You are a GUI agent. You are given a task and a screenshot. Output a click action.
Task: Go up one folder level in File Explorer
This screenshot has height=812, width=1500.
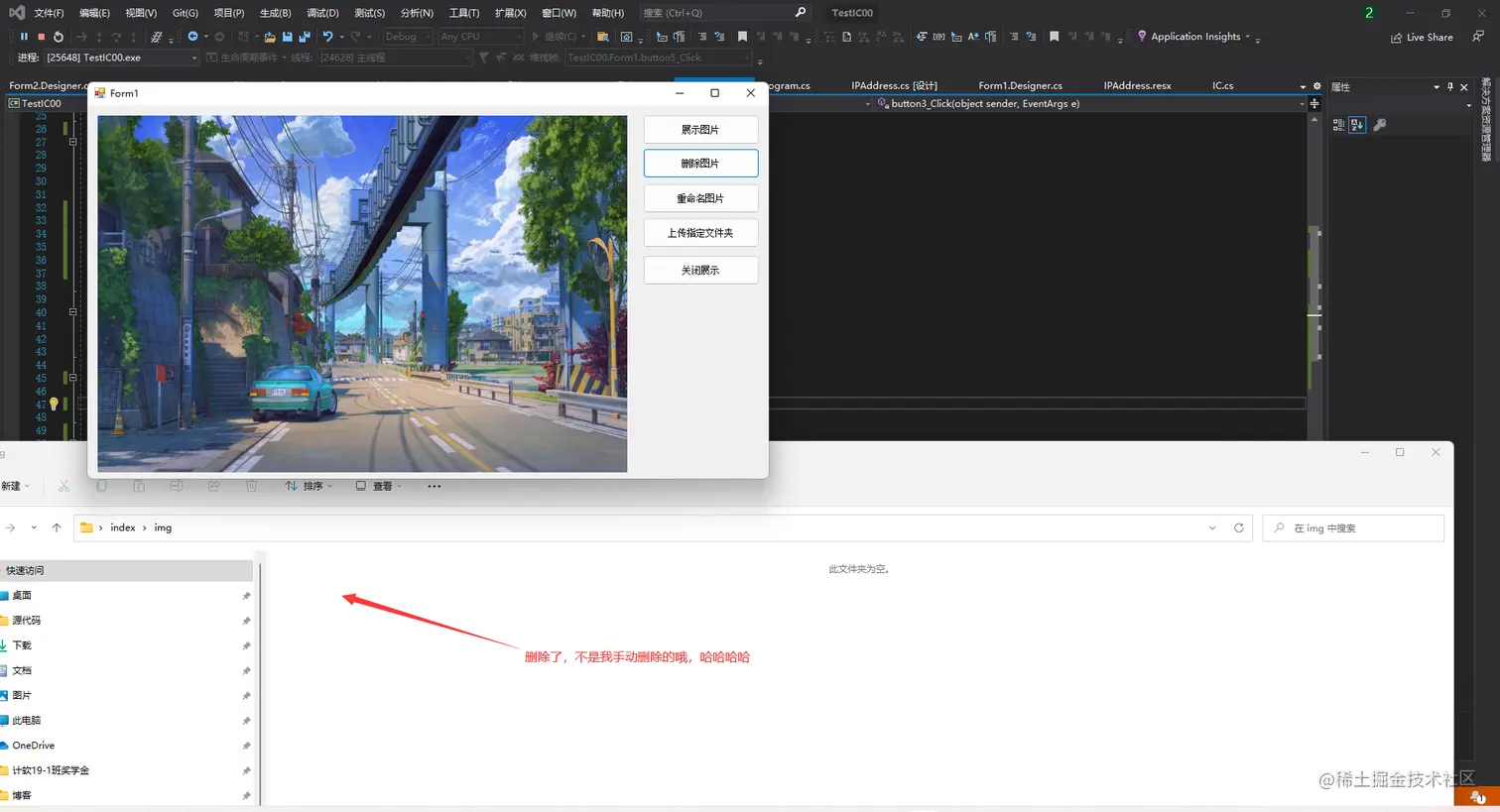click(57, 527)
